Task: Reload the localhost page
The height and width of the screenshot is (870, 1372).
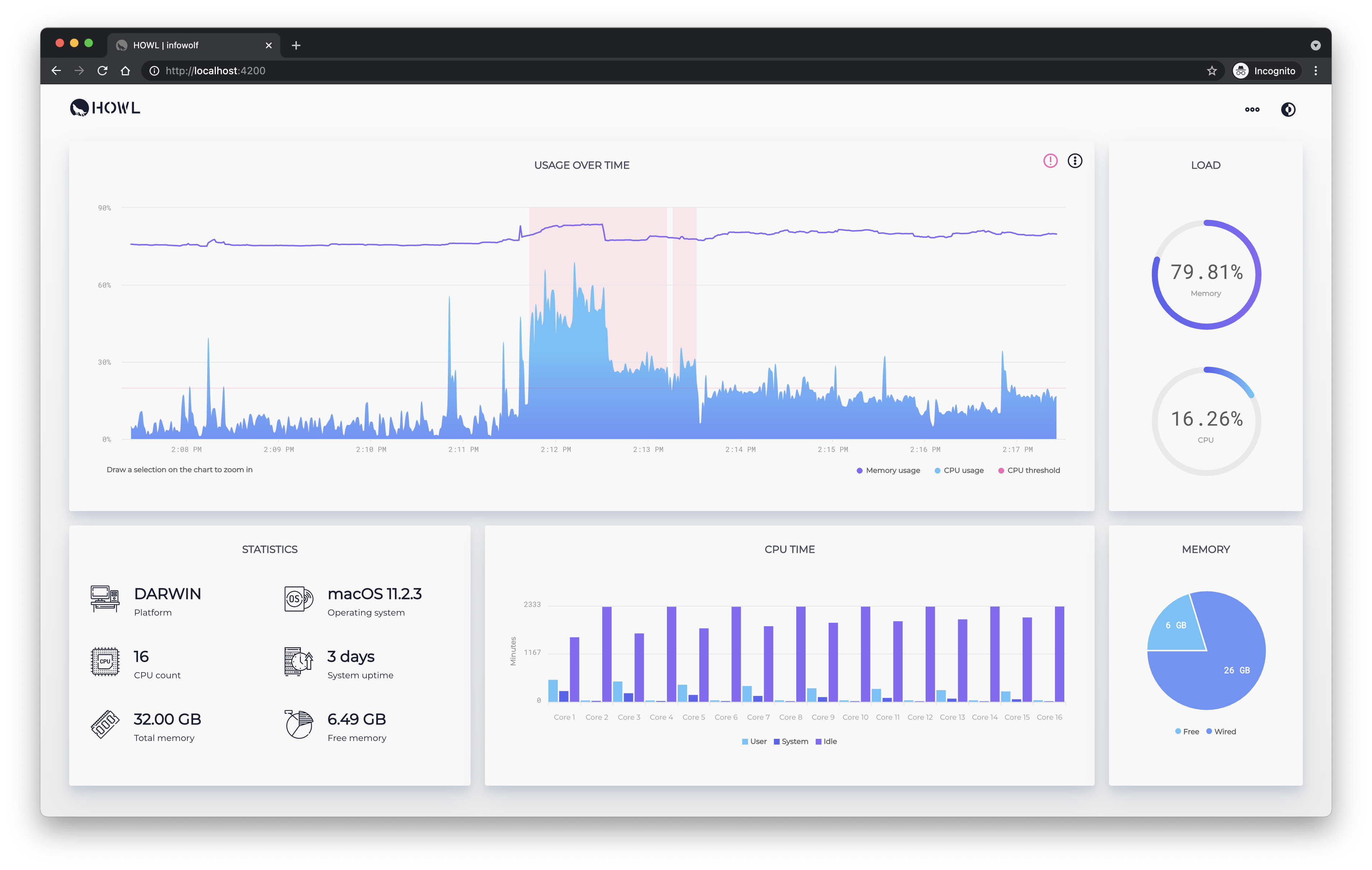Action: (103, 71)
